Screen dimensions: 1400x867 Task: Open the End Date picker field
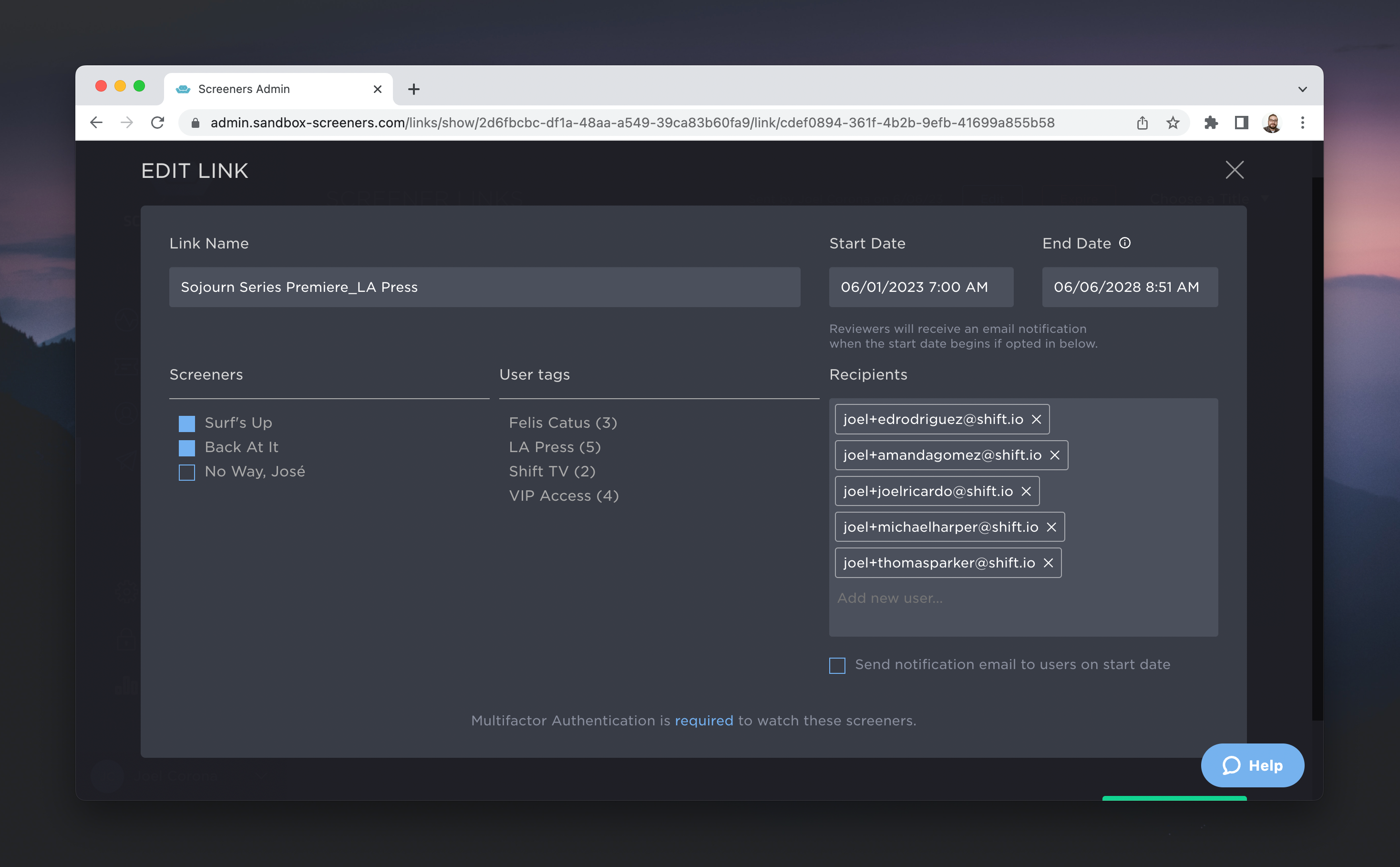point(1130,287)
